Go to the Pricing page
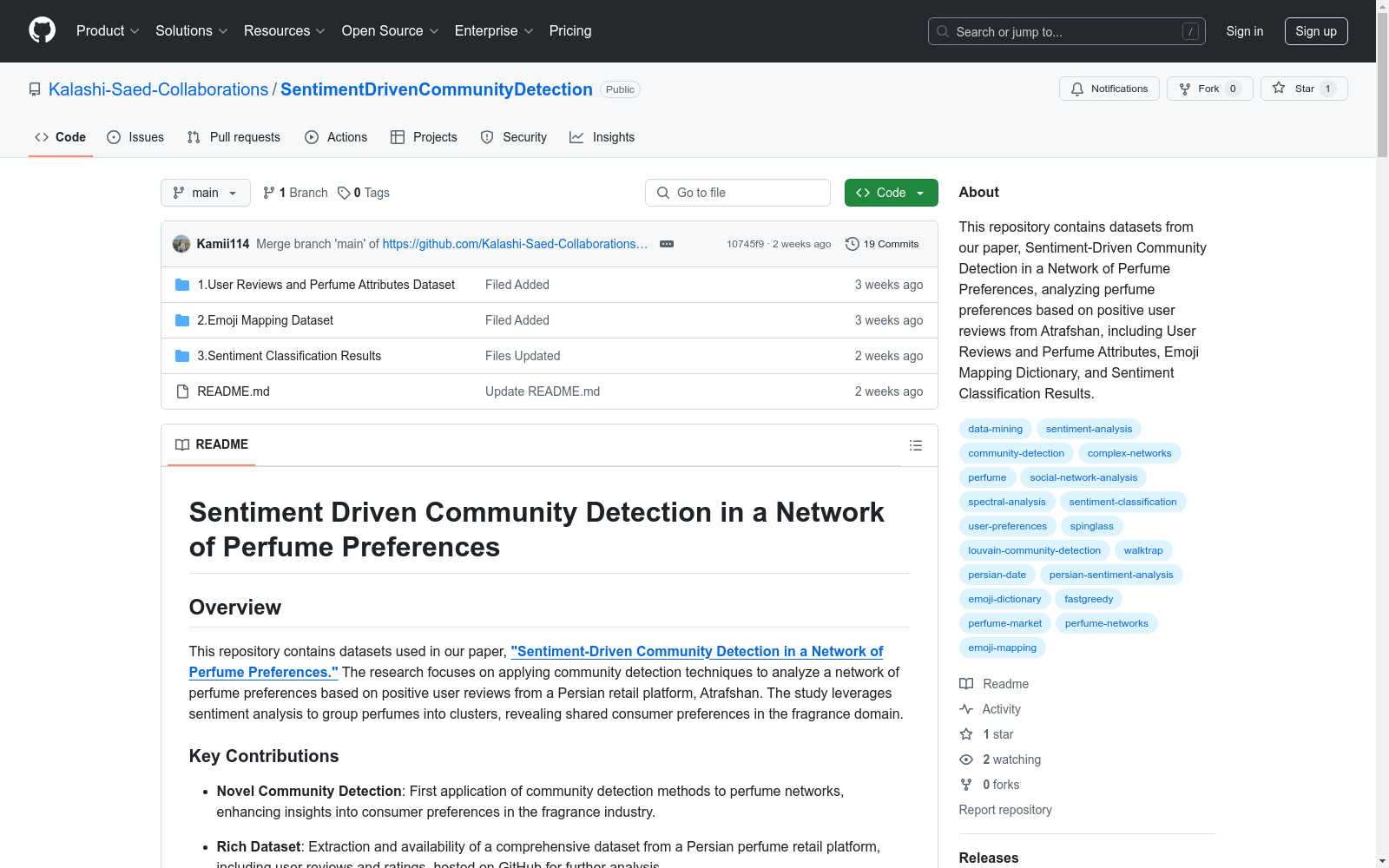1389x868 pixels. point(570,30)
